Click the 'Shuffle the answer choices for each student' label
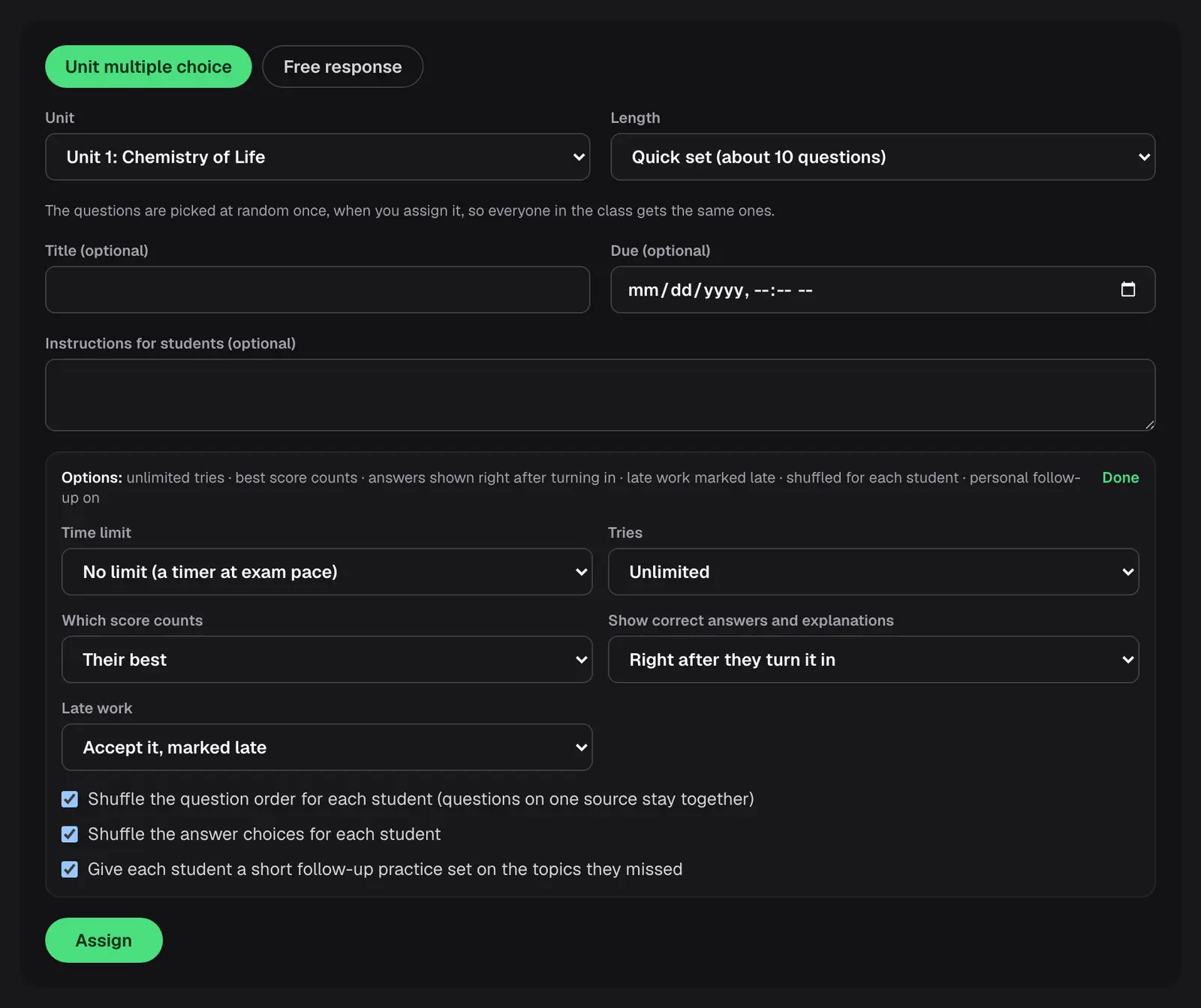The height and width of the screenshot is (1008, 1201). (264, 835)
